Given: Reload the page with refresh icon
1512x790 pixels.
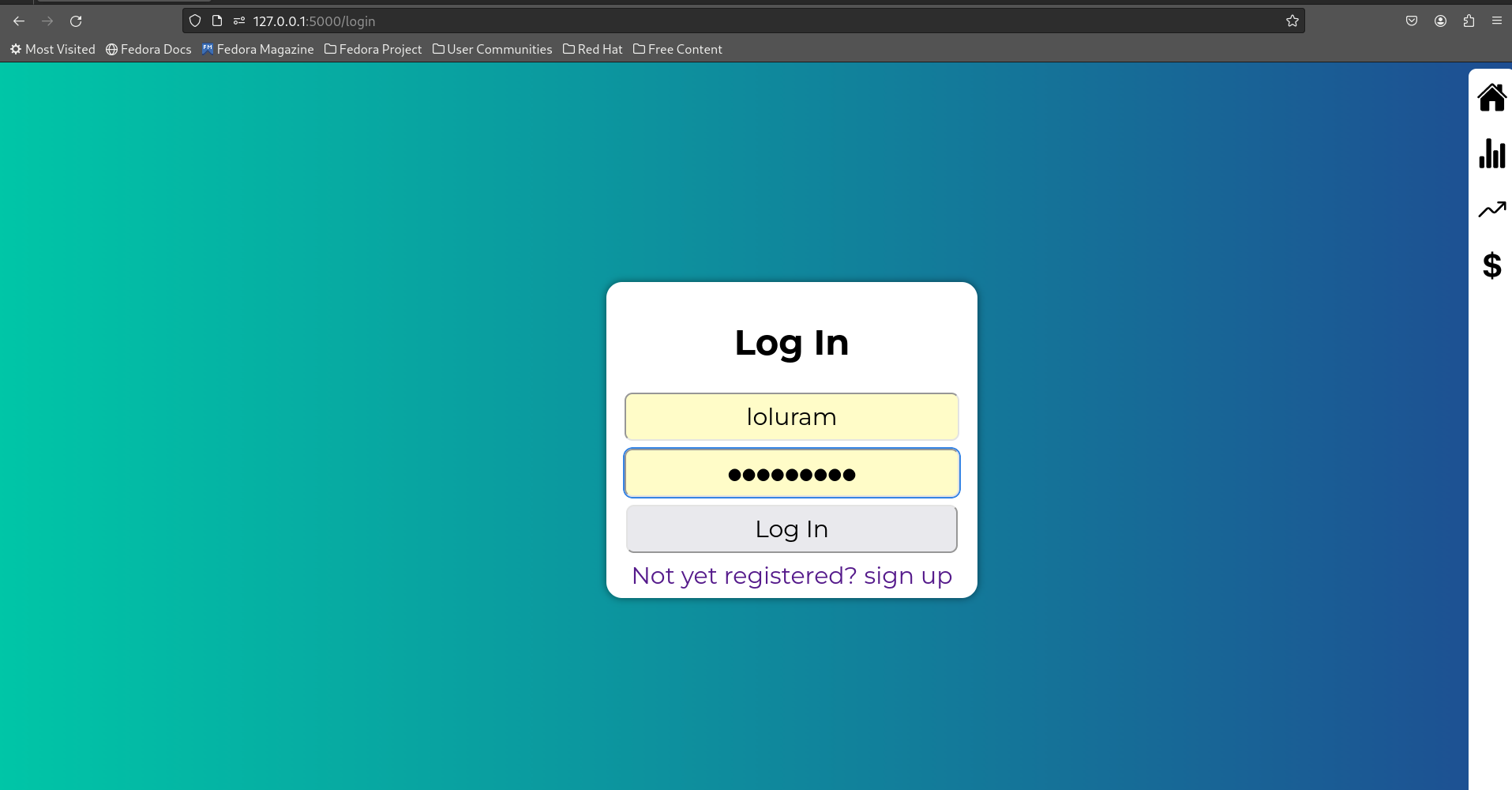Looking at the screenshot, I should [76, 21].
